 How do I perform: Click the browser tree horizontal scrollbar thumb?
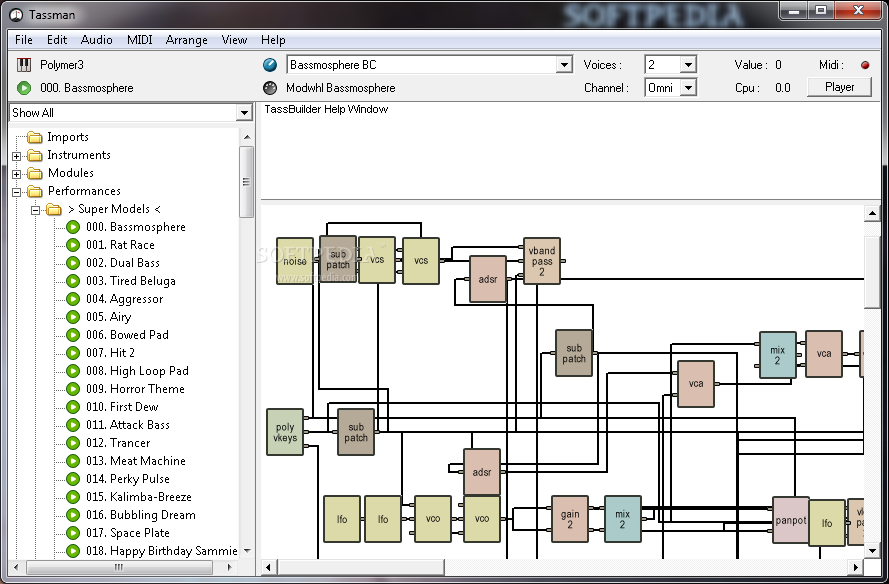click(120, 567)
